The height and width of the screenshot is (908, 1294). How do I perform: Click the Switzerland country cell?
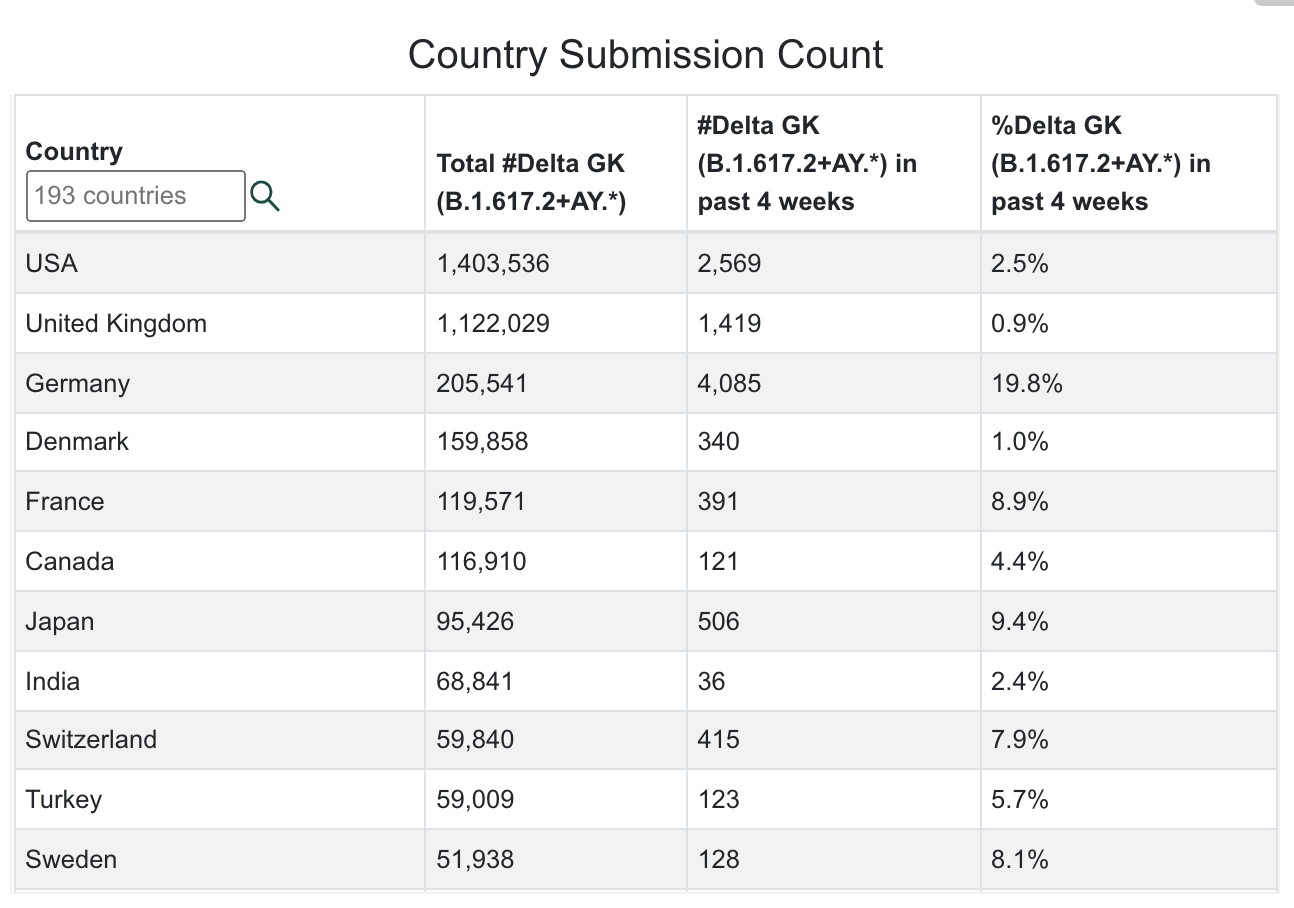pyautogui.click(x=220, y=739)
